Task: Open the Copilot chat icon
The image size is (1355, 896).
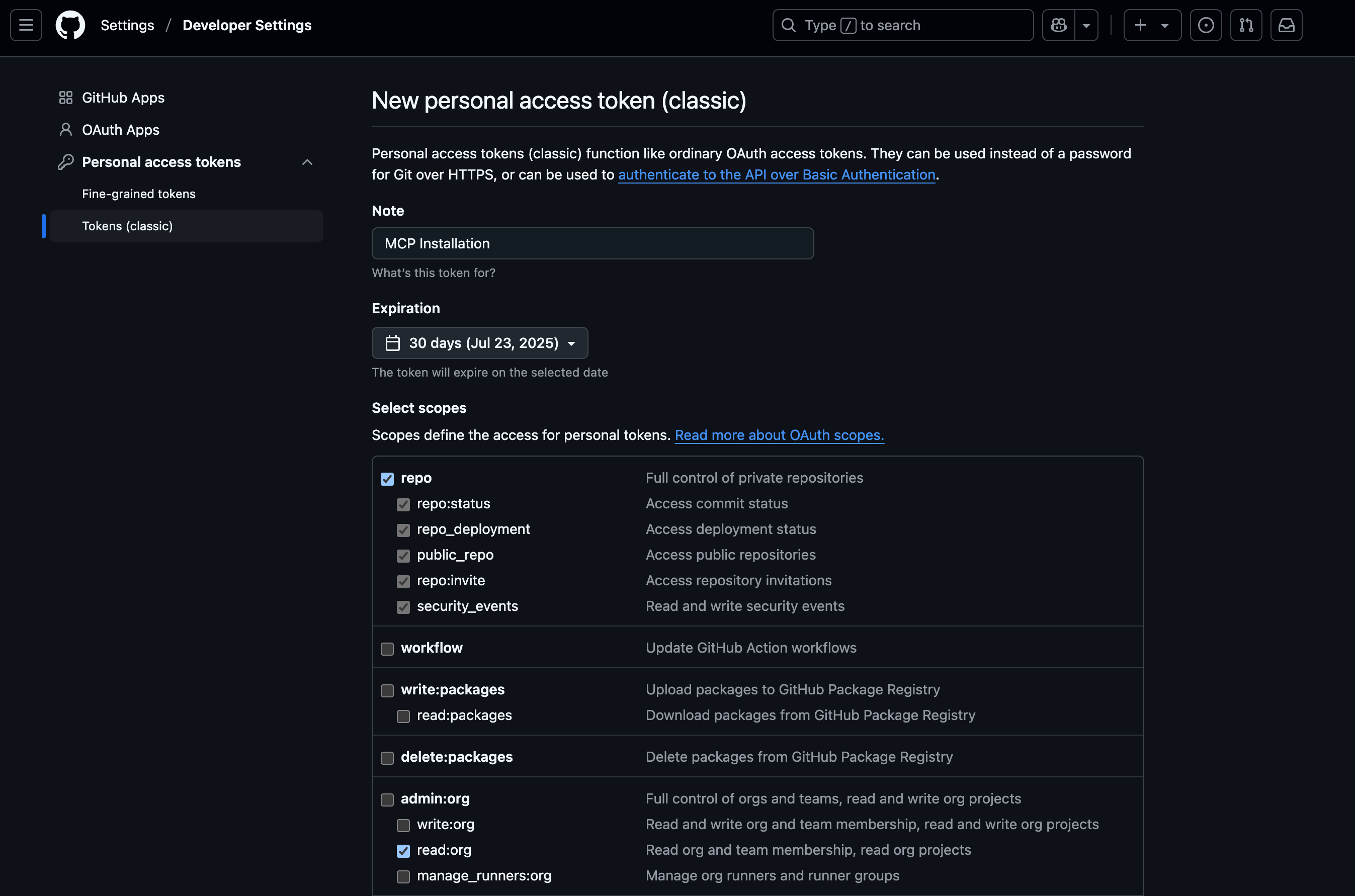Action: 1058,25
